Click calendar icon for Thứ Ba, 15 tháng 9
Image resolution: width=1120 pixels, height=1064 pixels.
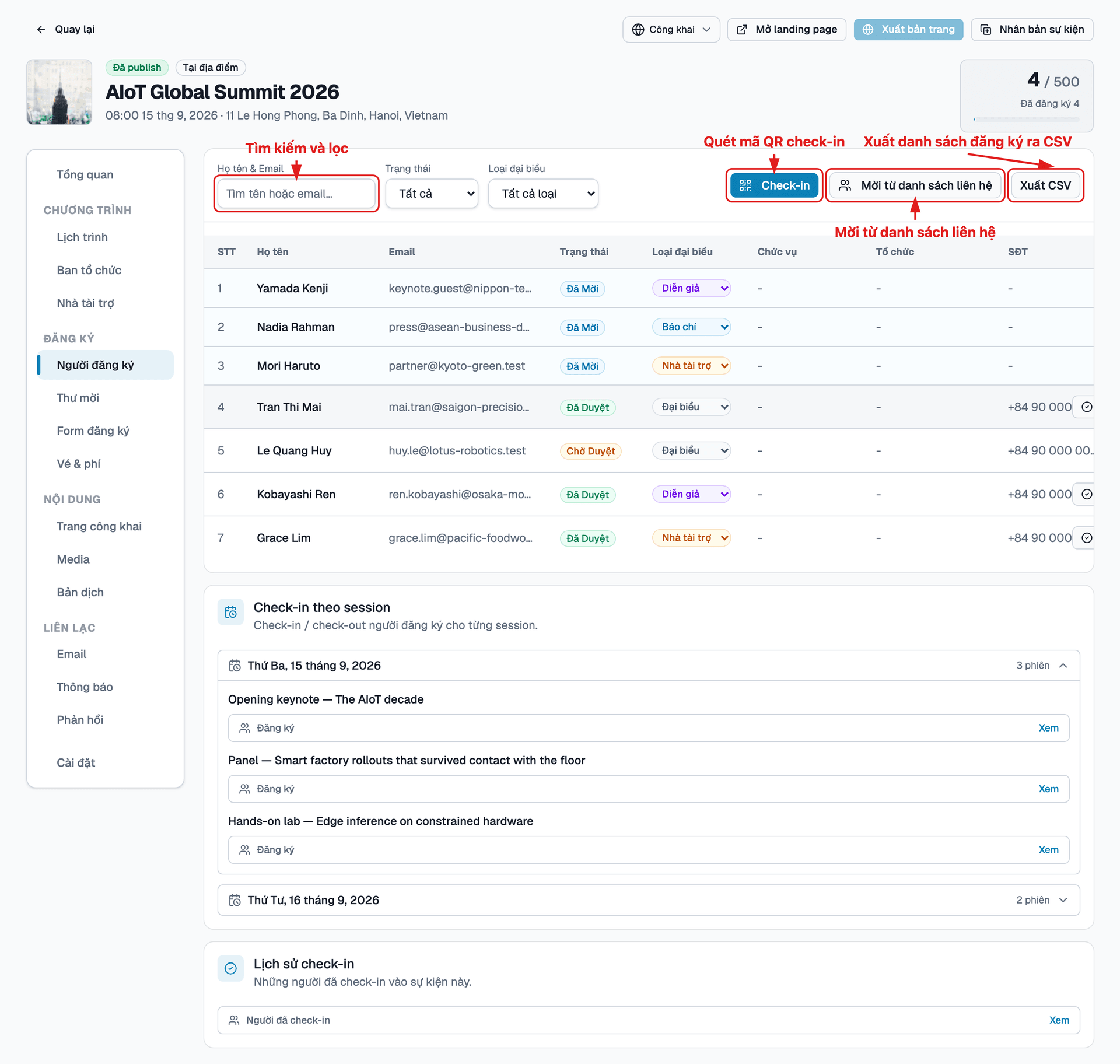(x=235, y=666)
